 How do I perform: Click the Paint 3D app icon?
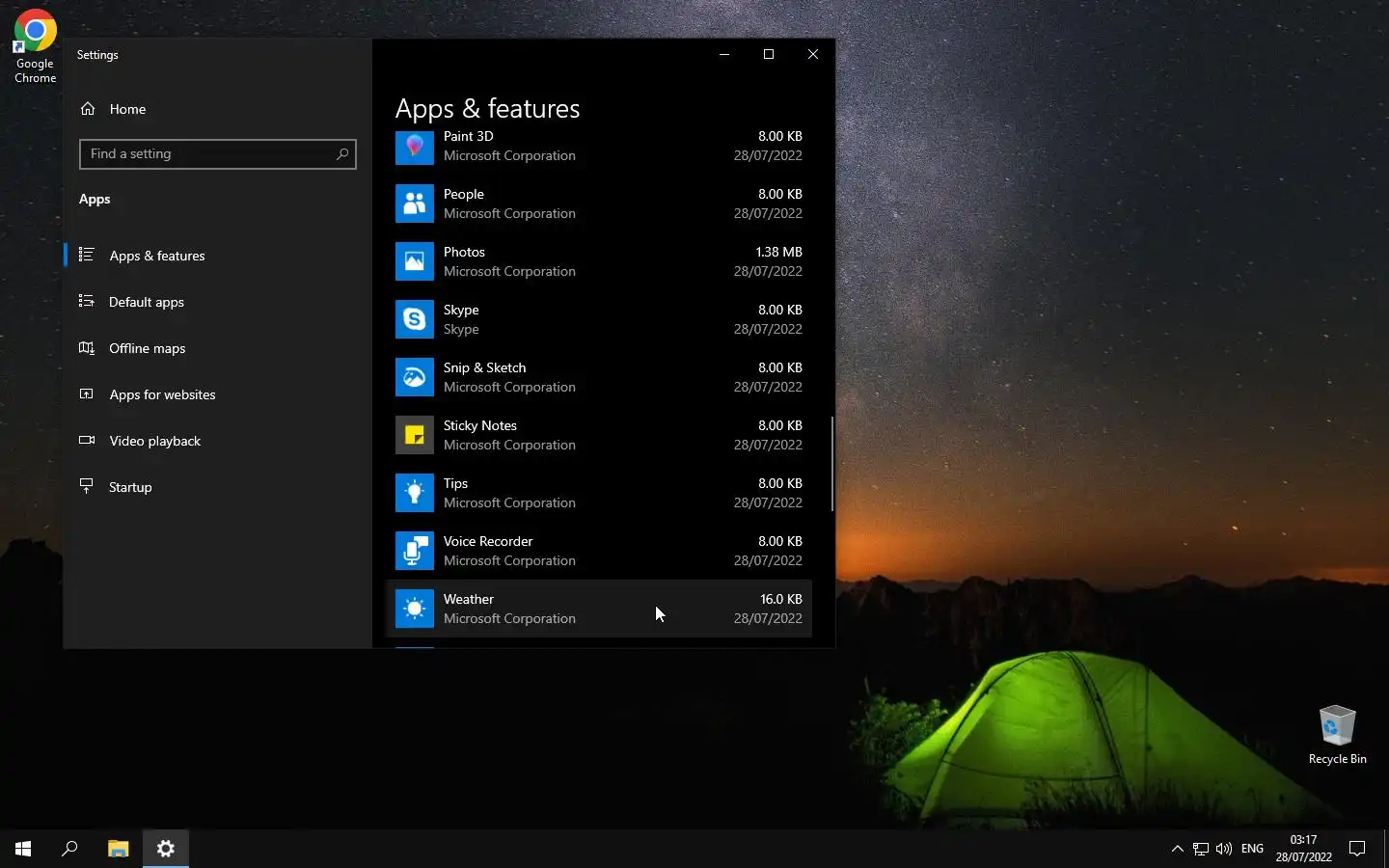[x=415, y=147]
